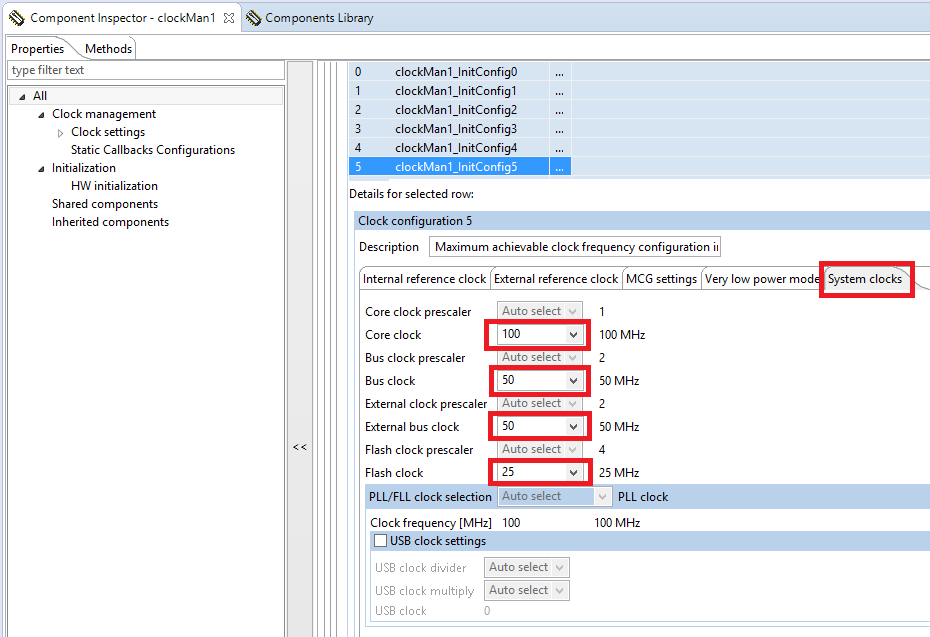The image size is (930, 637).
Task: Collapse the left panel with << button
Action: pos(299,447)
